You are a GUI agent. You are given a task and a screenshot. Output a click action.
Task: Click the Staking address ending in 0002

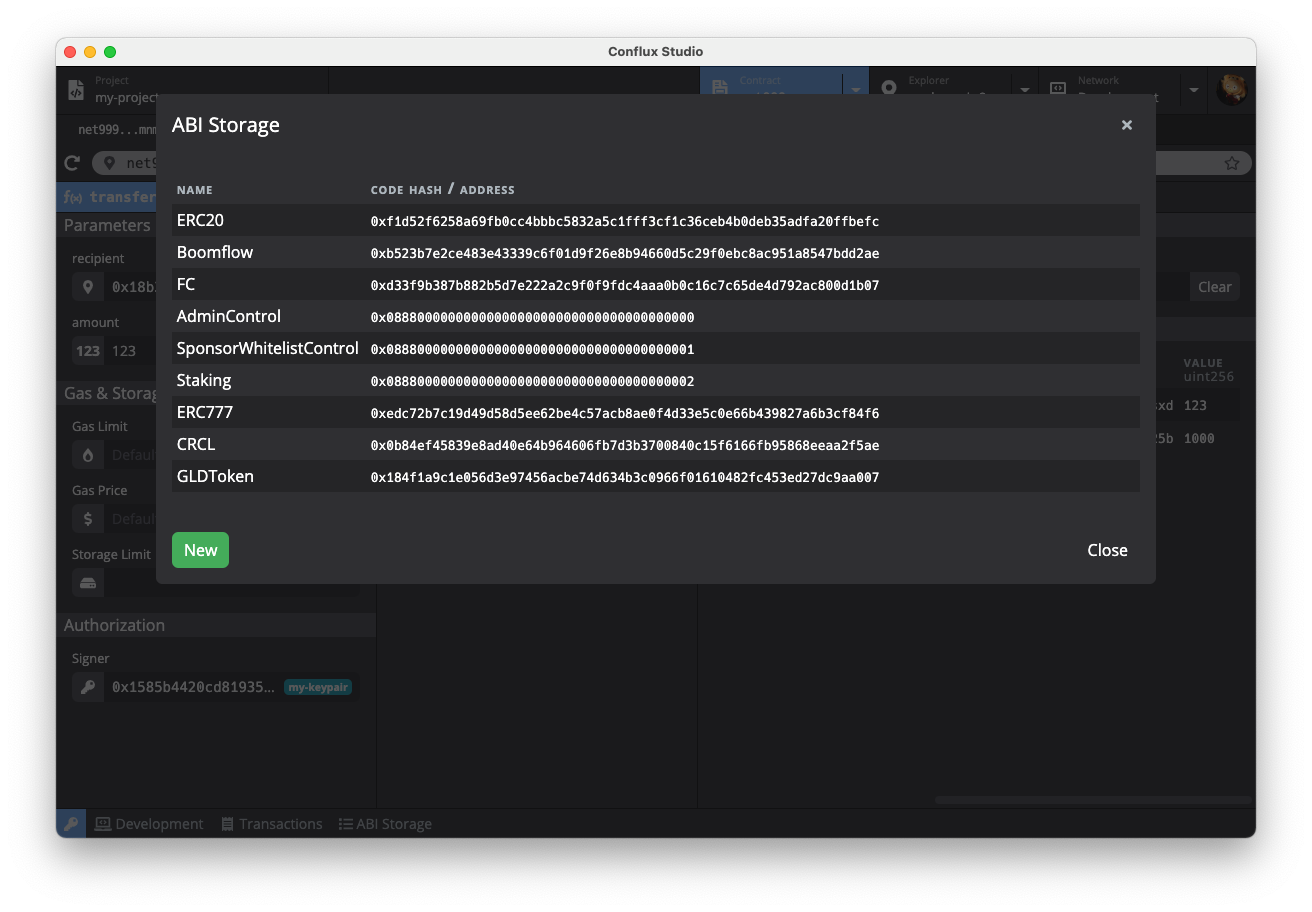coord(532,382)
